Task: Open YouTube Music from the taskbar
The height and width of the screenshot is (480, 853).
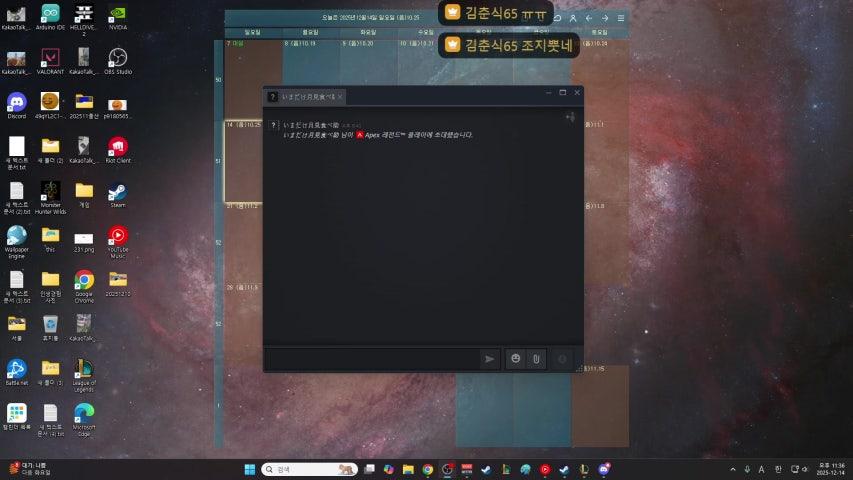Action: (545, 469)
